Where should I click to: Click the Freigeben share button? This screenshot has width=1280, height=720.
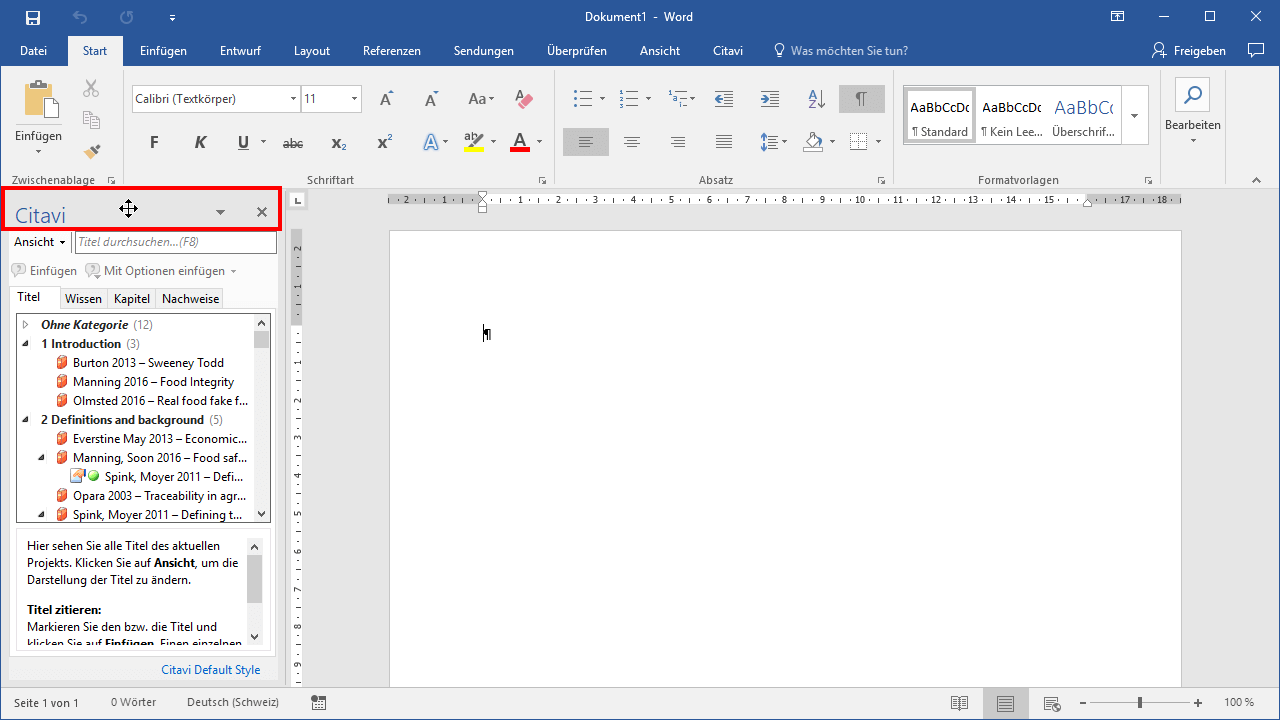[x=1188, y=51]
